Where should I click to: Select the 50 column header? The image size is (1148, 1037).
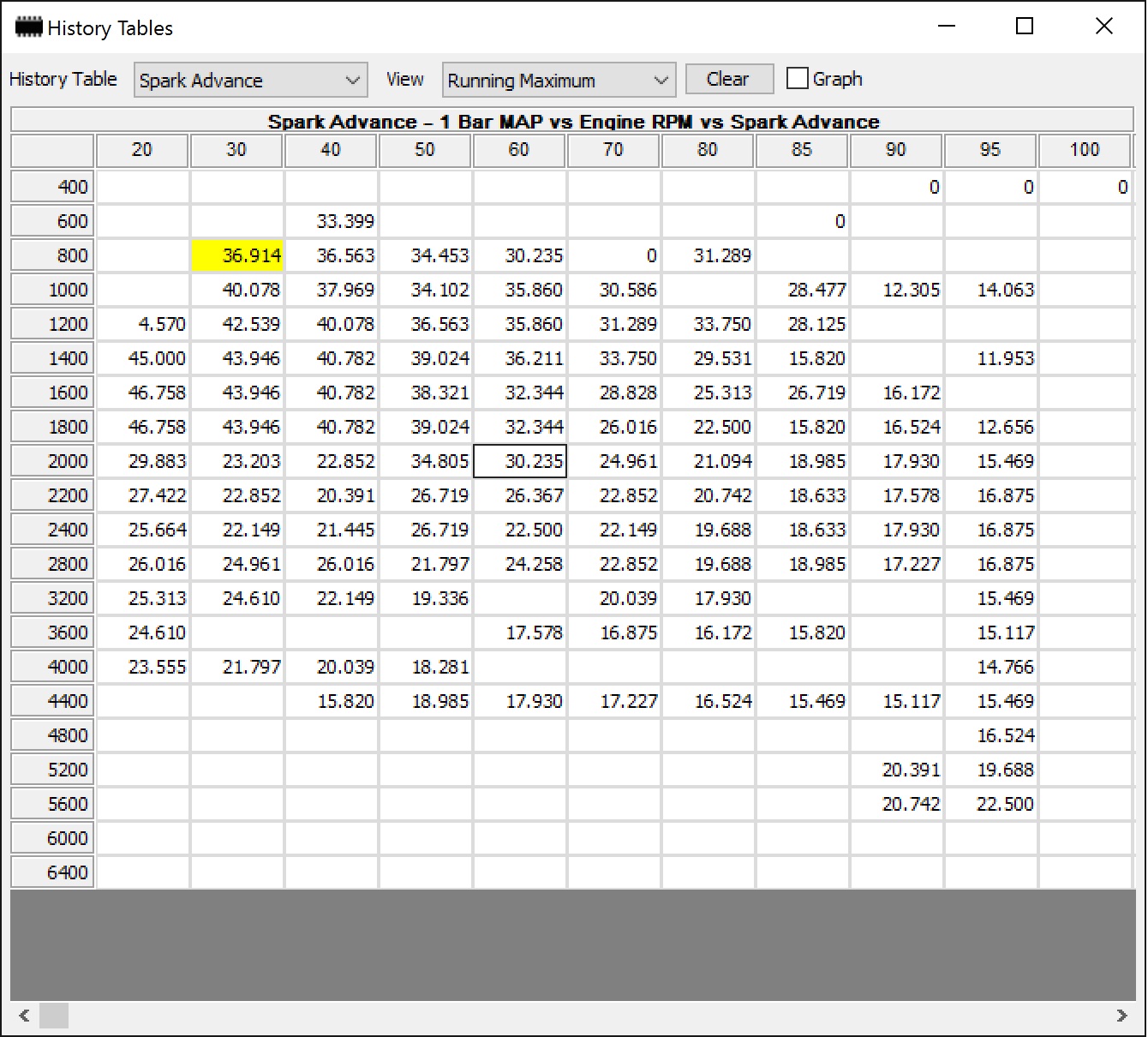pyautogui.click(x=425, y=150)
